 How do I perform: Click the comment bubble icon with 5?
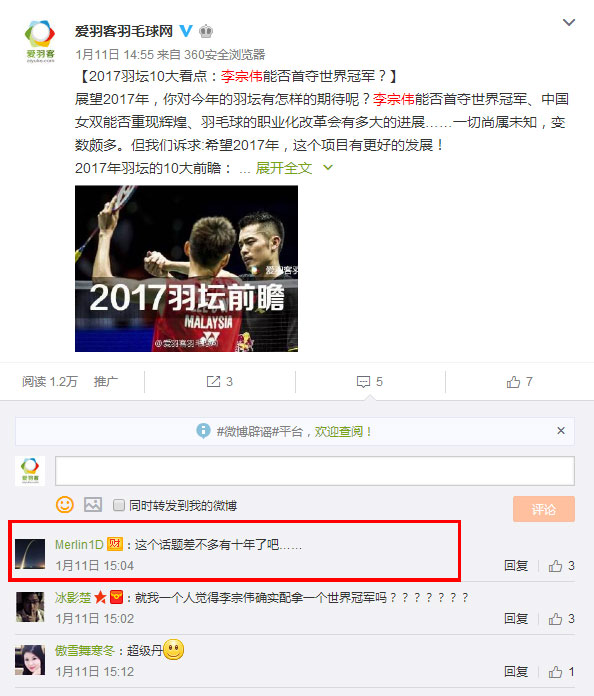click(363, 382)
